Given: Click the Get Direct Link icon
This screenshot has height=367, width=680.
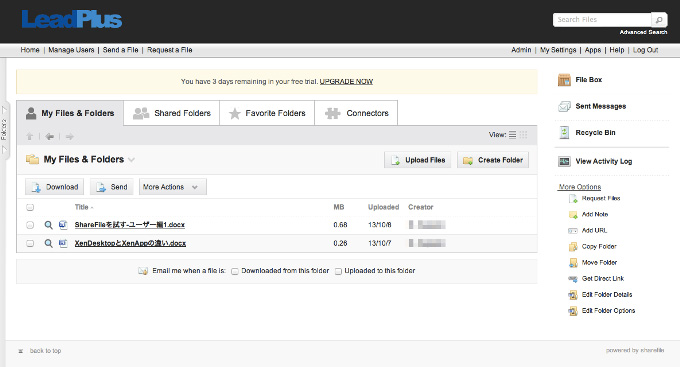Looking at the screenshot, I should [573, 279].
